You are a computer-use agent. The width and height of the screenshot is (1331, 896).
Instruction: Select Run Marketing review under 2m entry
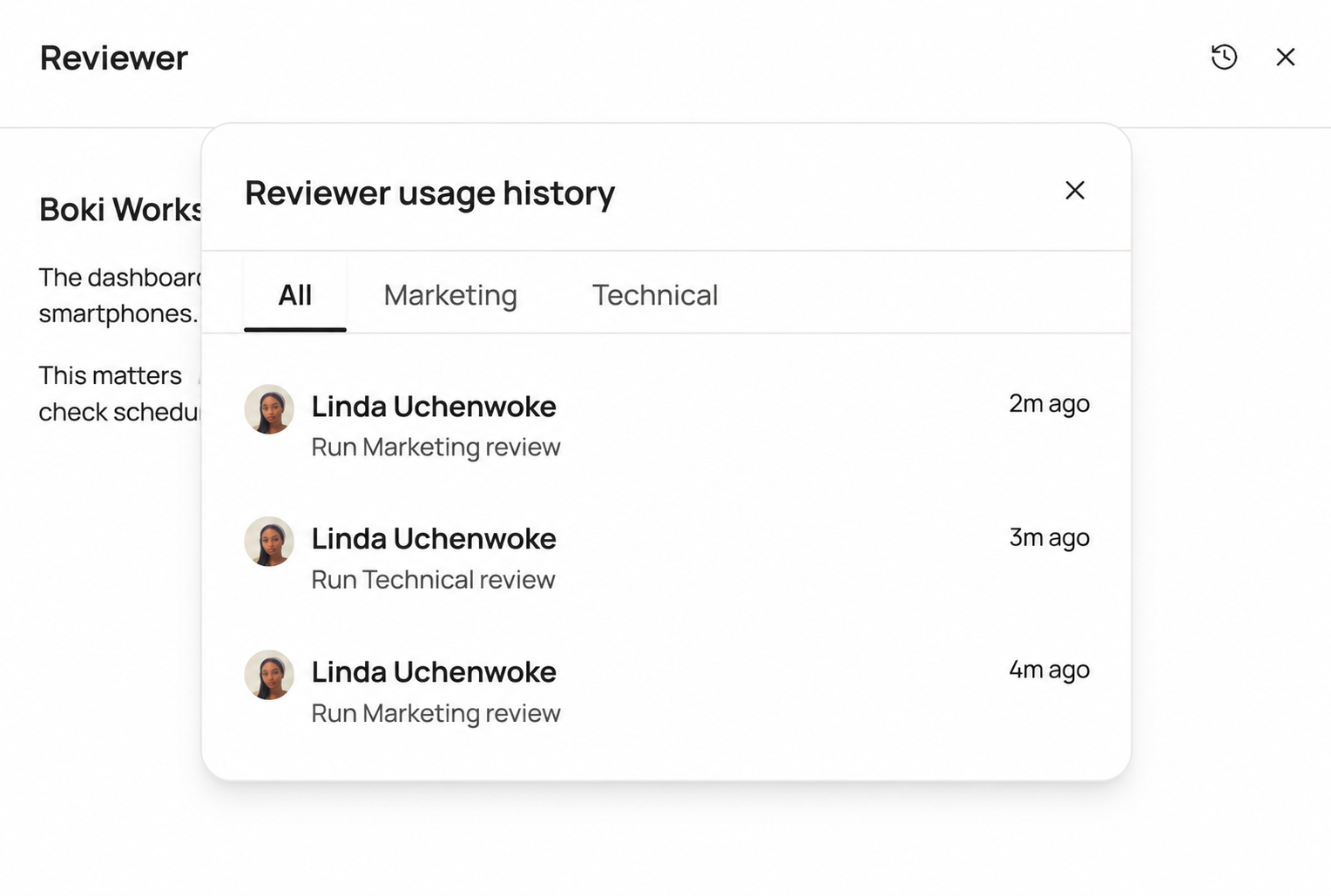point(436,448)
